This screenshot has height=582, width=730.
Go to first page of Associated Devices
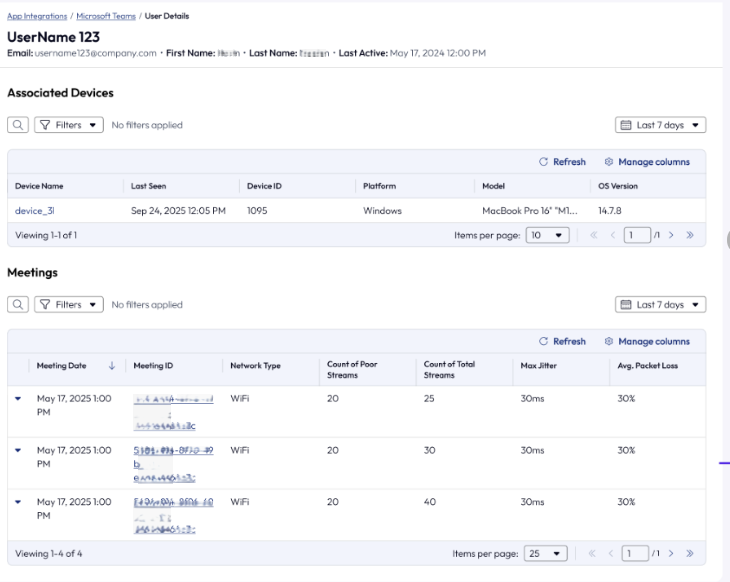click(x=594, y=235)
